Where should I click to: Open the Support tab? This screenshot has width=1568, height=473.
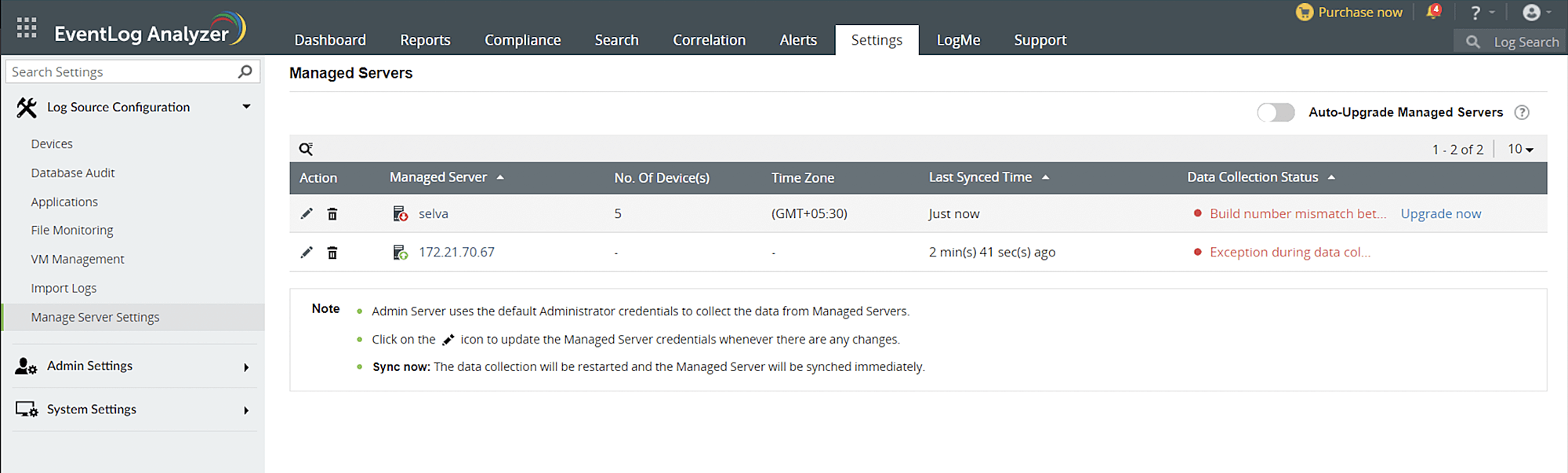[x=1040, y=40]
